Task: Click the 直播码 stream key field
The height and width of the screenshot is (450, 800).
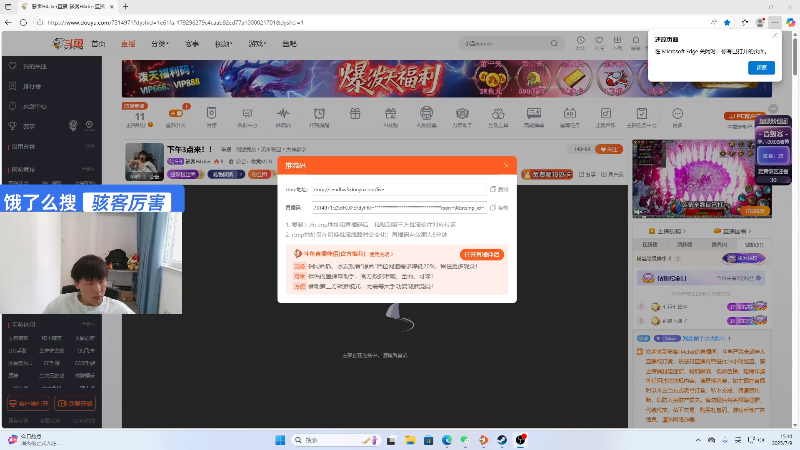Action: (399, 208)
